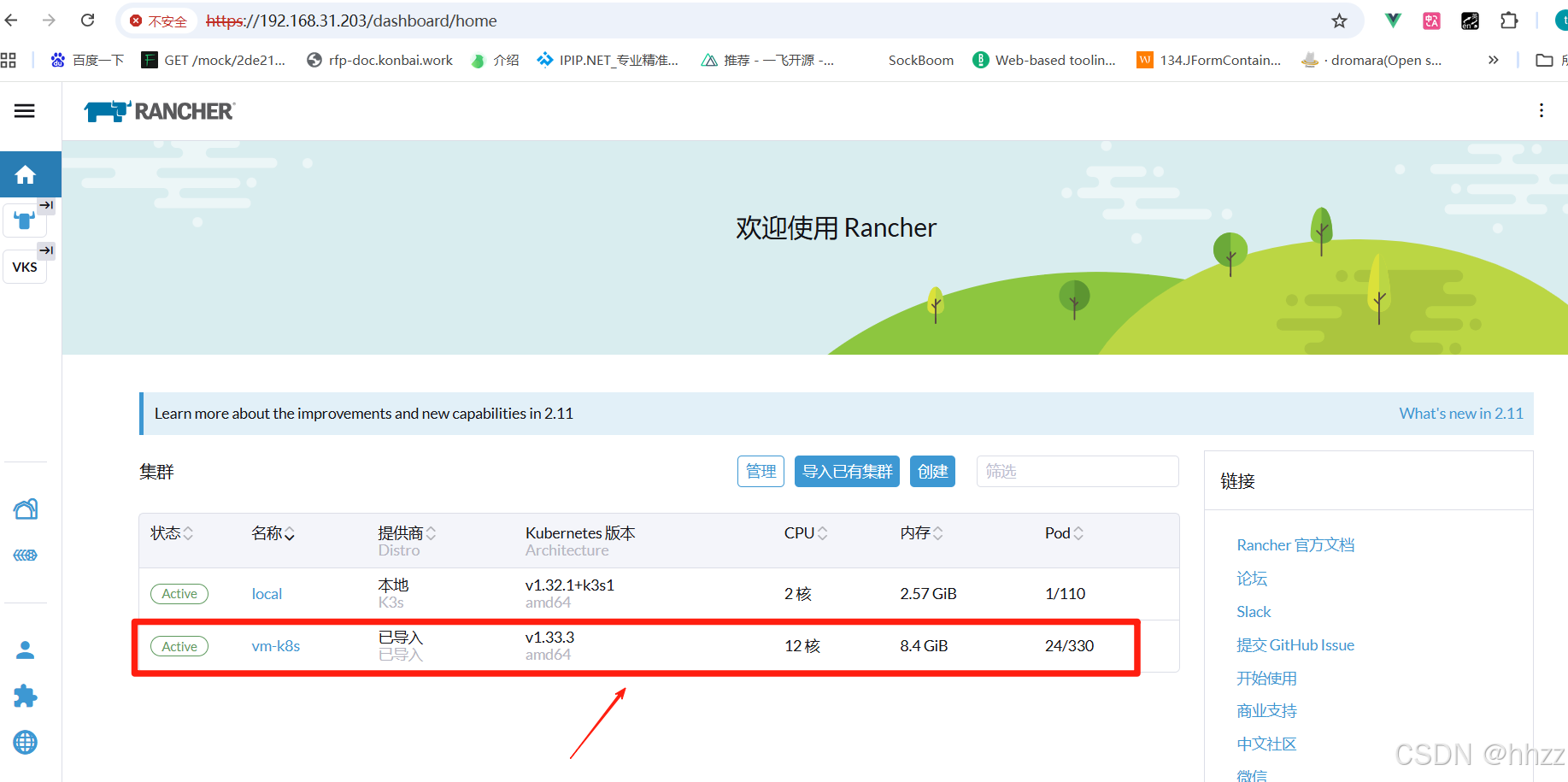The height and width of the screenshot is (782, 1568).
Task: Open the 134.JFormContain bookmark
Action: point(1209,60)
